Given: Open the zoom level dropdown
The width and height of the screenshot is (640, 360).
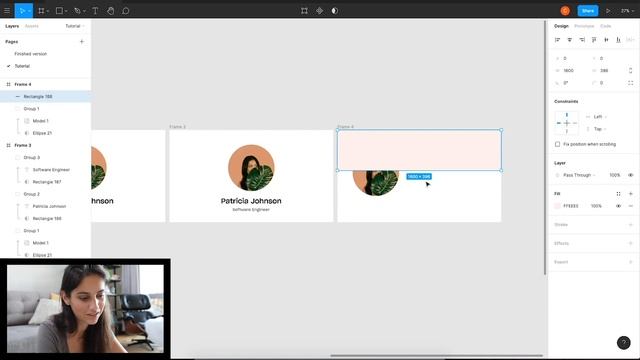Looking at the screenshot, I should click(x=627, y=11).
